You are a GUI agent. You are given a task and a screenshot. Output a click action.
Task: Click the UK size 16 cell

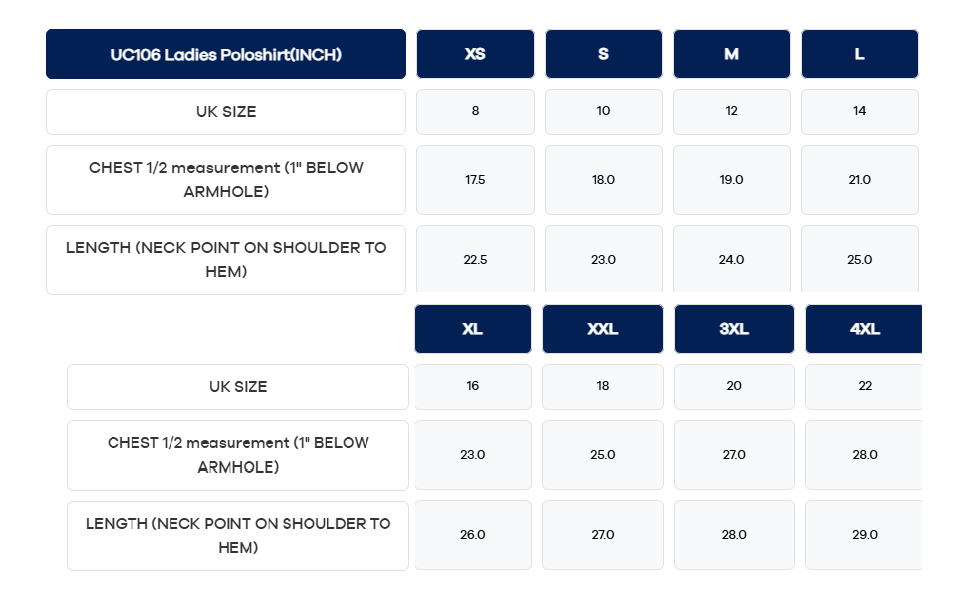pos(473,386)
